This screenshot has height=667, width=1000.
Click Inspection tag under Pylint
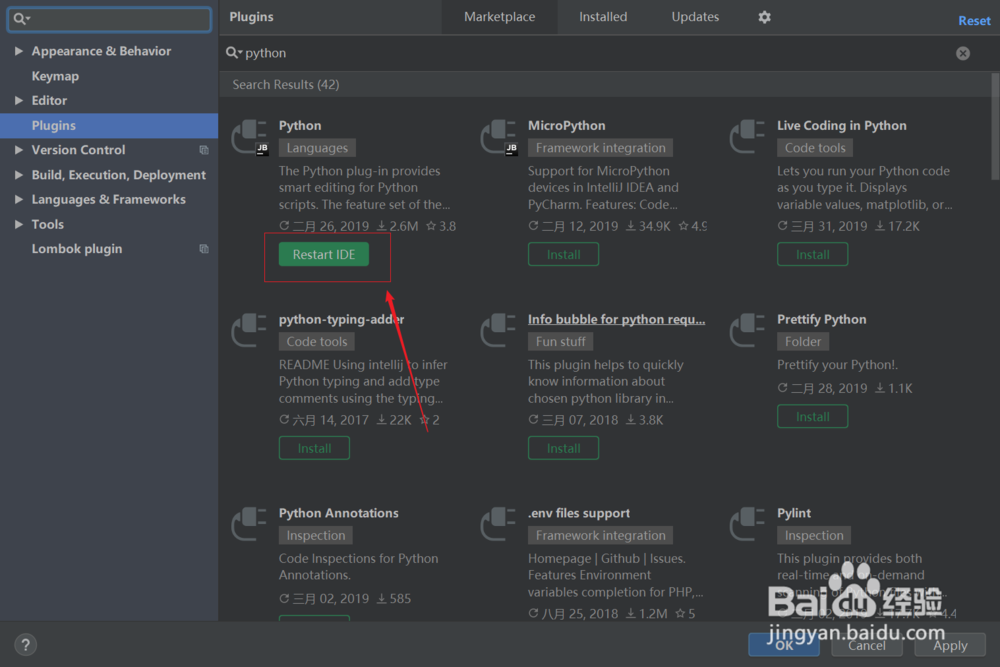coord(814,536)
